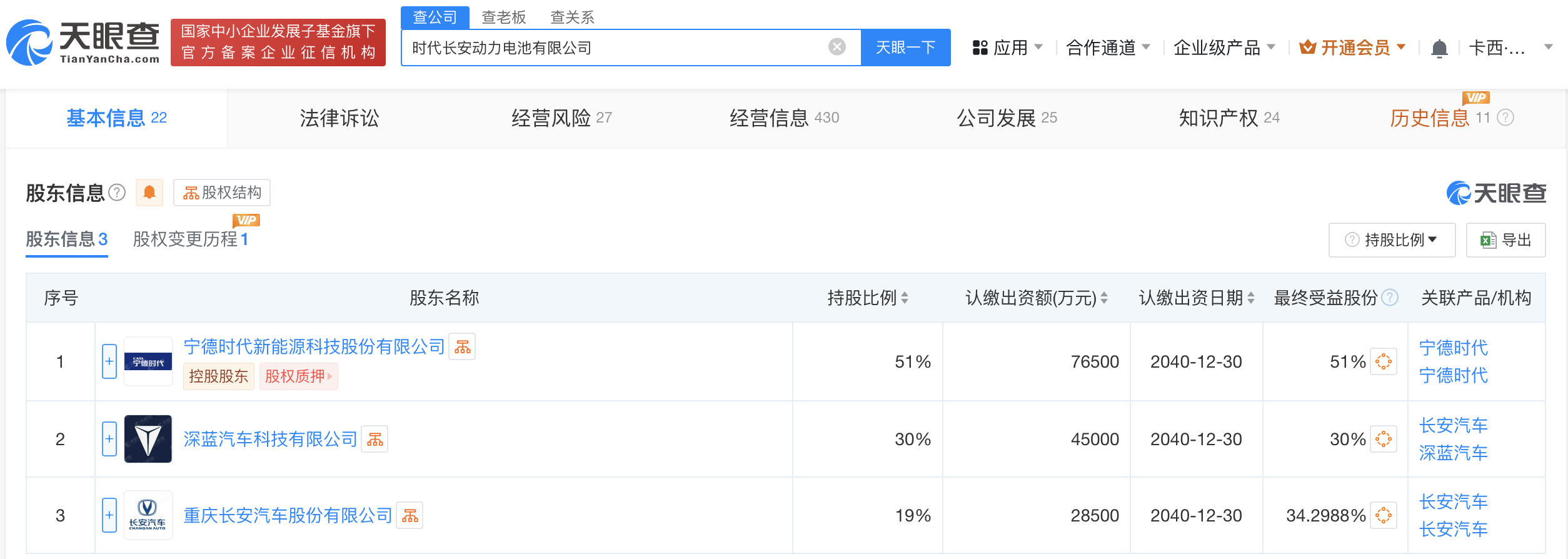Viewport: 1568px width, 559px height.
Task: Click beneficiary share icon next to 30%
Action: pos(1384,439)
